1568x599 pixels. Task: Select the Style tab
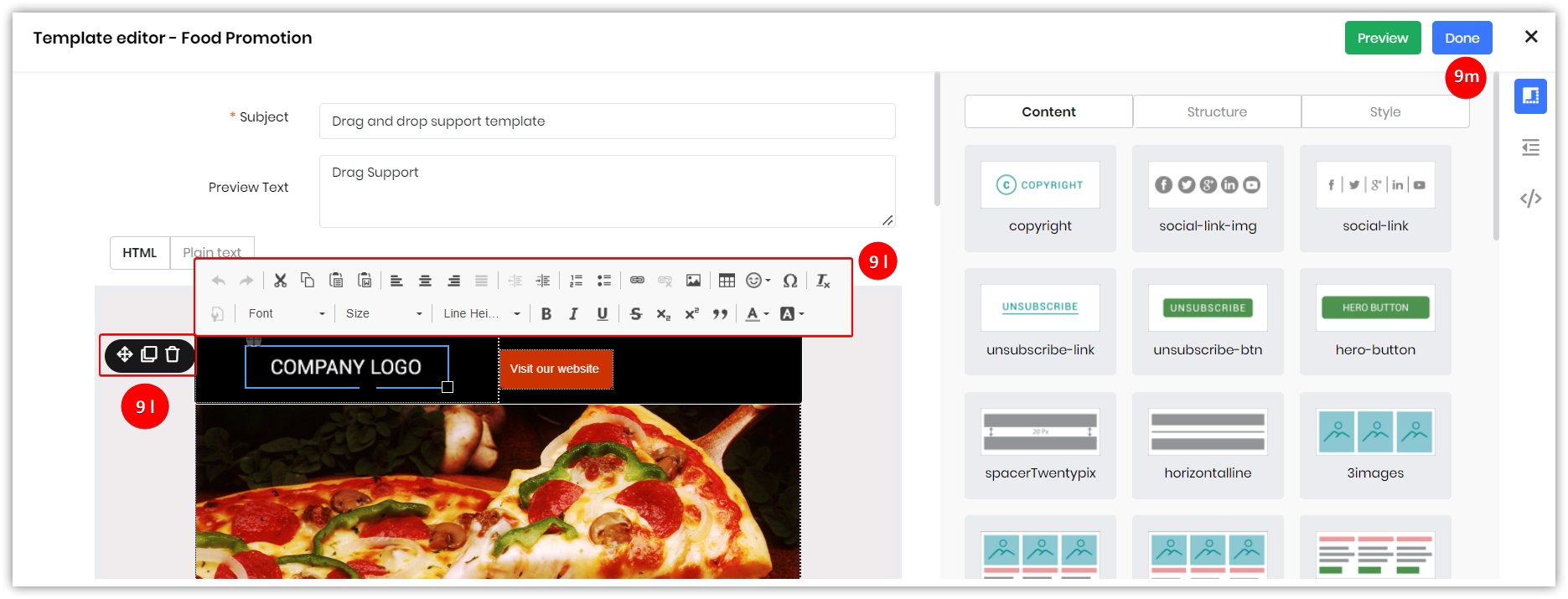[1385, 111]
